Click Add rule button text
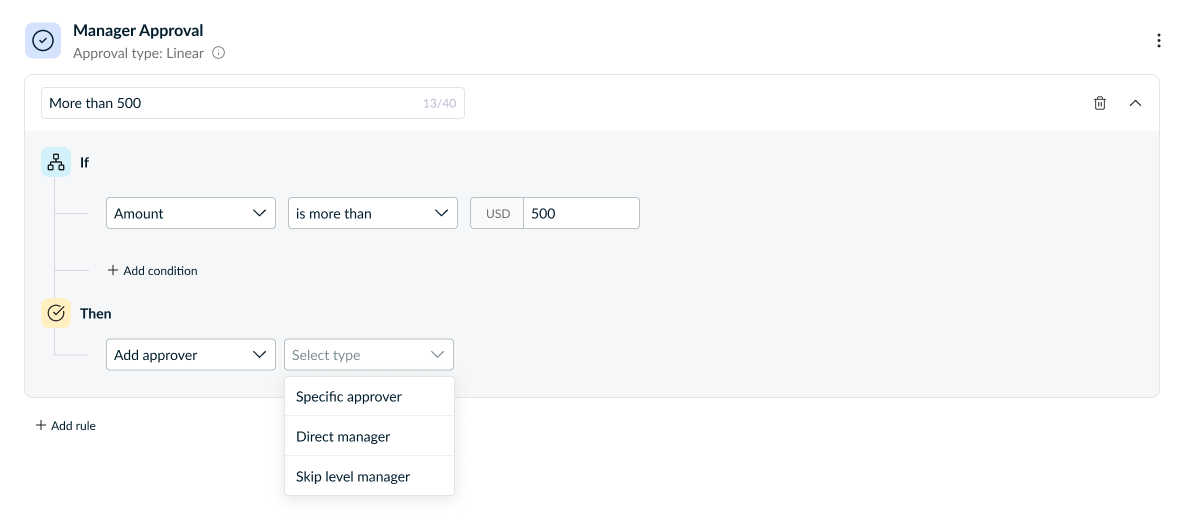 pos(73,426)
